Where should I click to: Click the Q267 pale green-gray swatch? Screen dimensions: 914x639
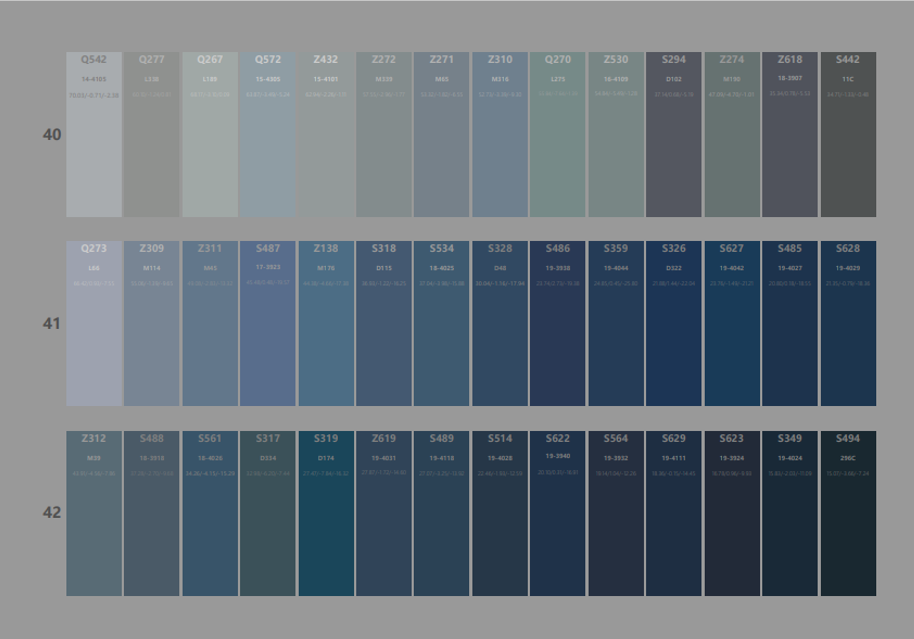(210, 135)
